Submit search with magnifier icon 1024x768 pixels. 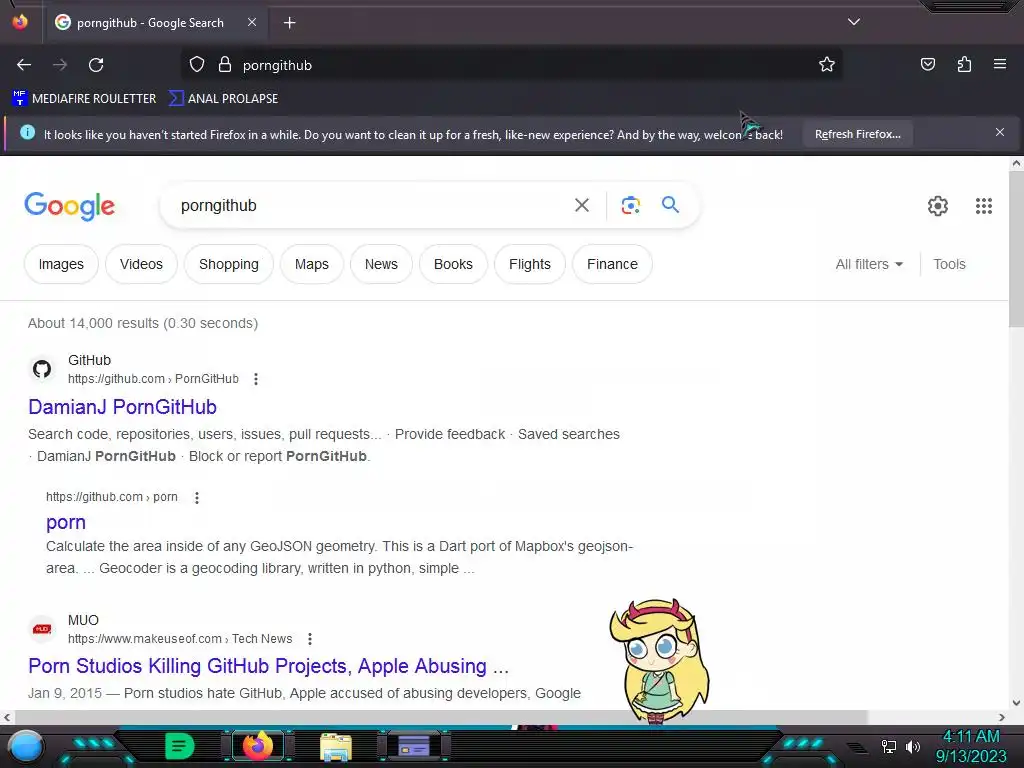click(x=670, y=204)
